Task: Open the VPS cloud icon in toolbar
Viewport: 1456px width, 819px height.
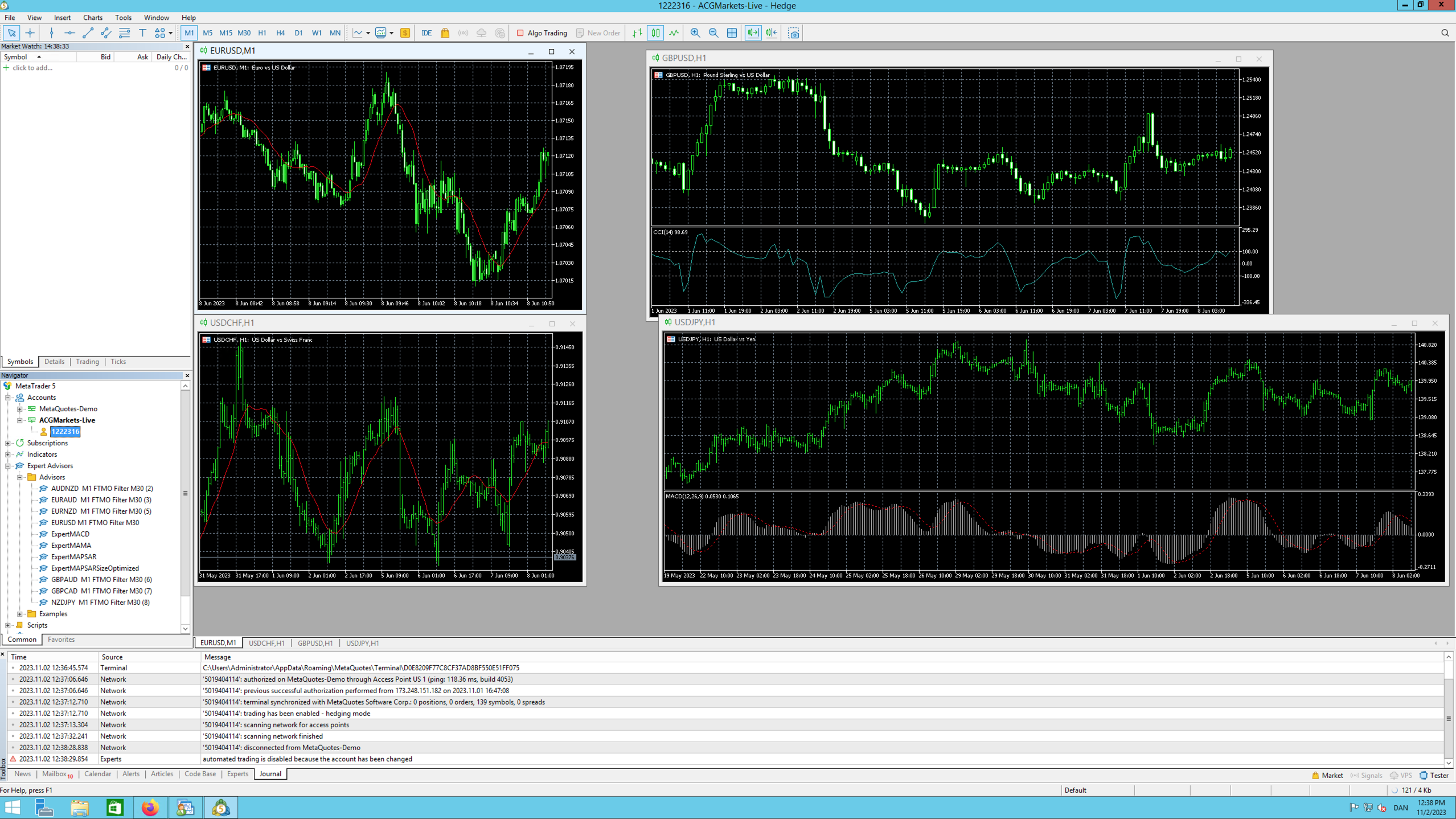Action: [x=481, y=33]
